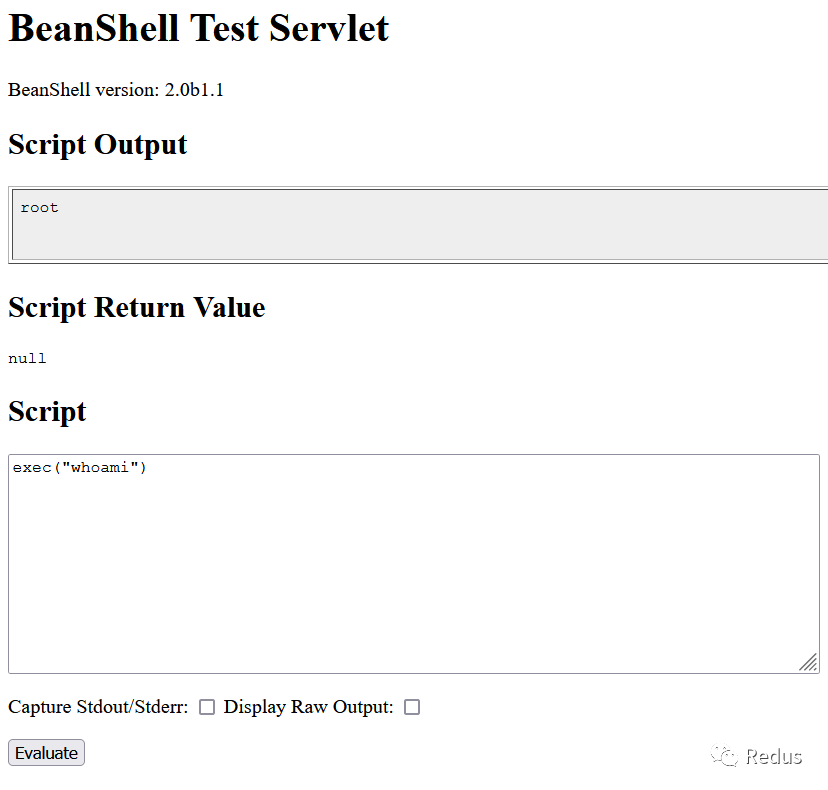
Task: Click the "Capture Stdout/Stderr:" label text
Action: tap(98, 707)
